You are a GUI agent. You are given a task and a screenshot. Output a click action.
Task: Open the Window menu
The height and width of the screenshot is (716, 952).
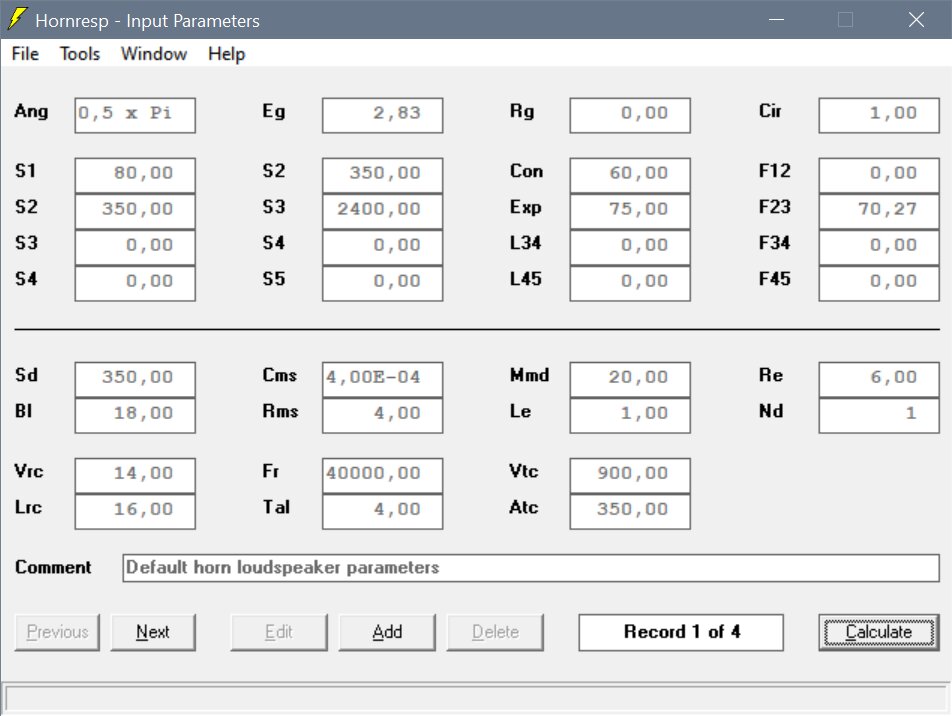(x=152, y=54)
